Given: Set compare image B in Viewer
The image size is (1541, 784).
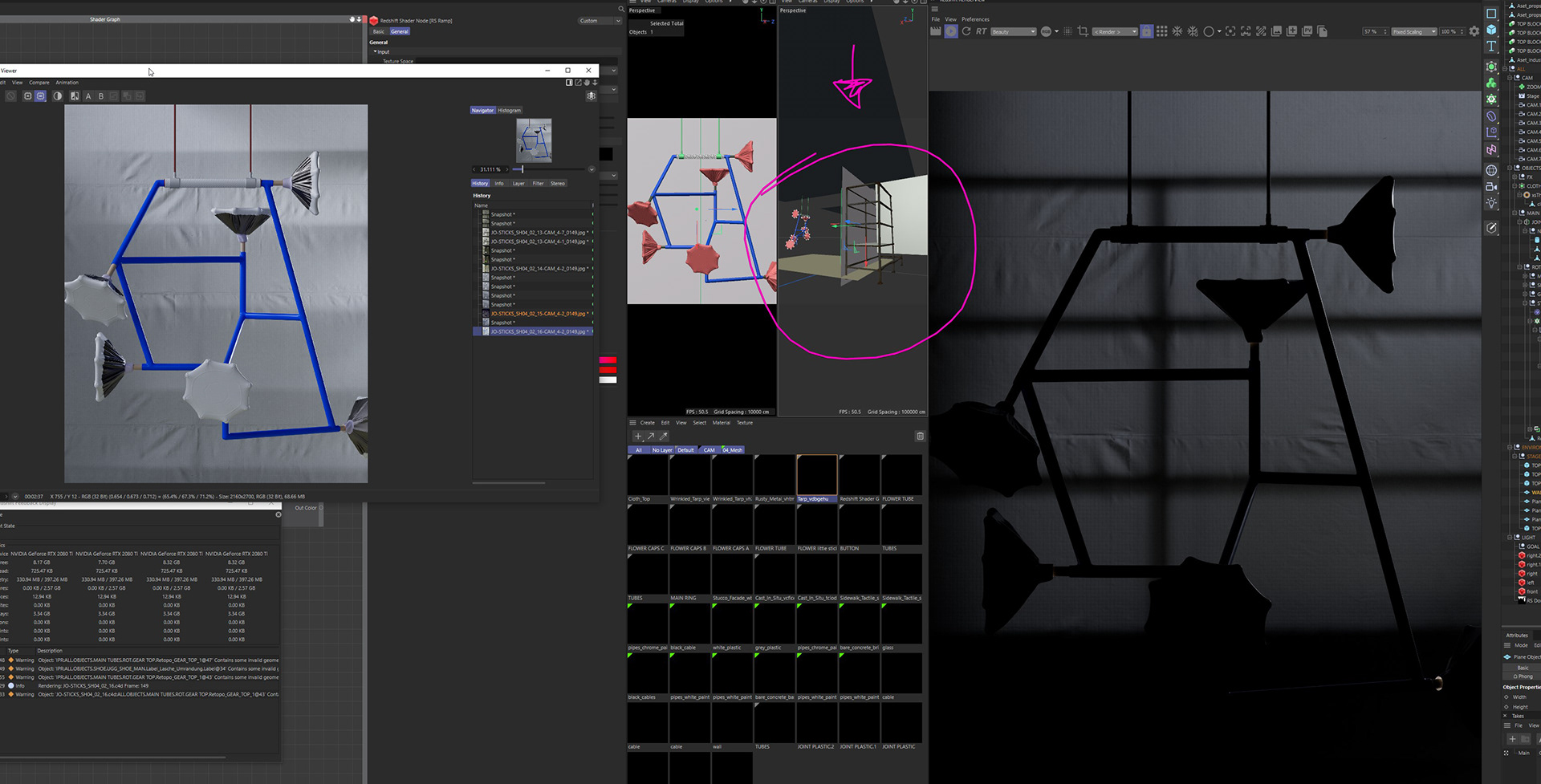Looking at the screenshot, I should (101, 96).
